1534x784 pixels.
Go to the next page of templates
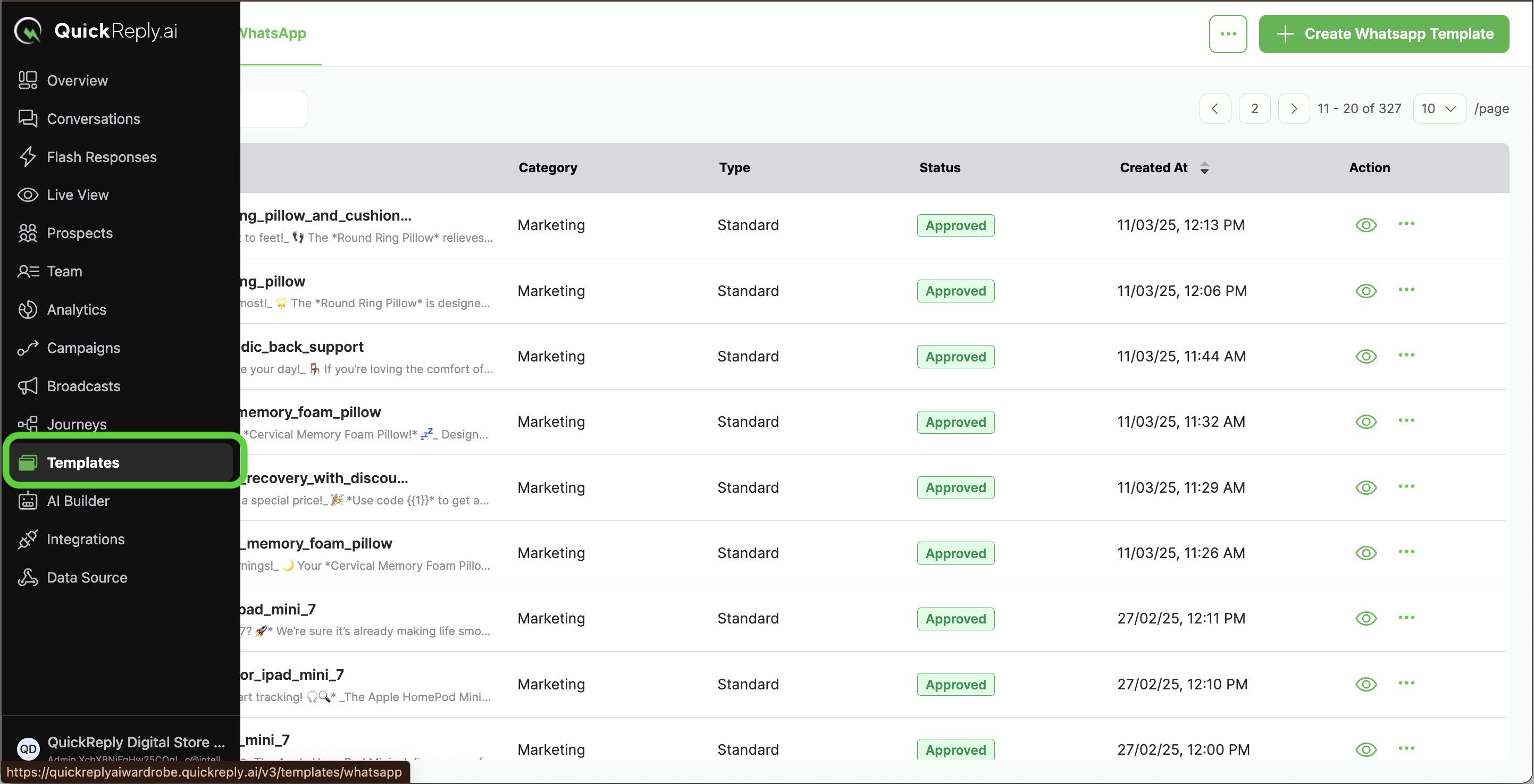1293,108
